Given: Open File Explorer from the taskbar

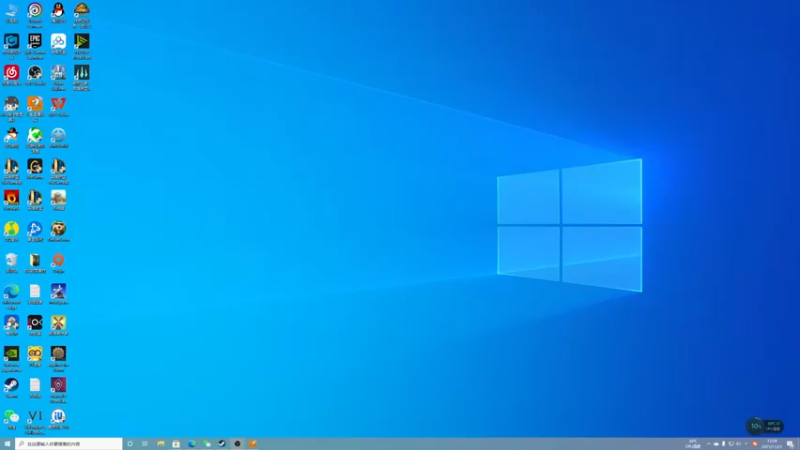Looking at the screenshot, I should point(161,444).
